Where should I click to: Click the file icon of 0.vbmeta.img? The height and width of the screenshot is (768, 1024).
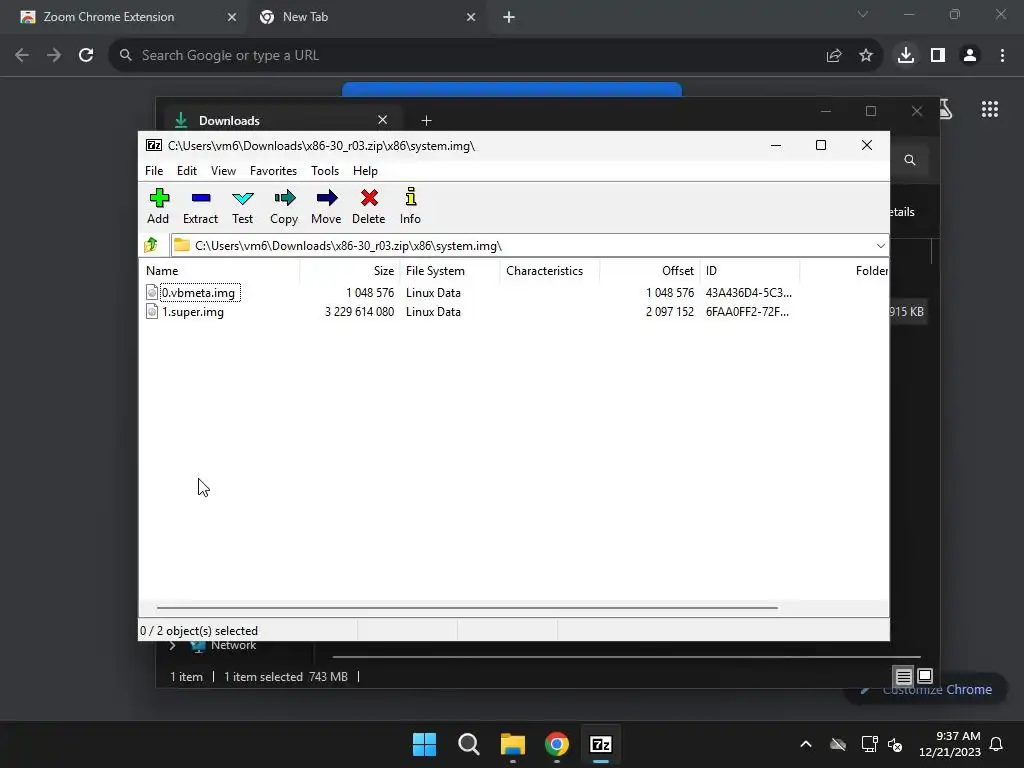[x=152, y=293]
